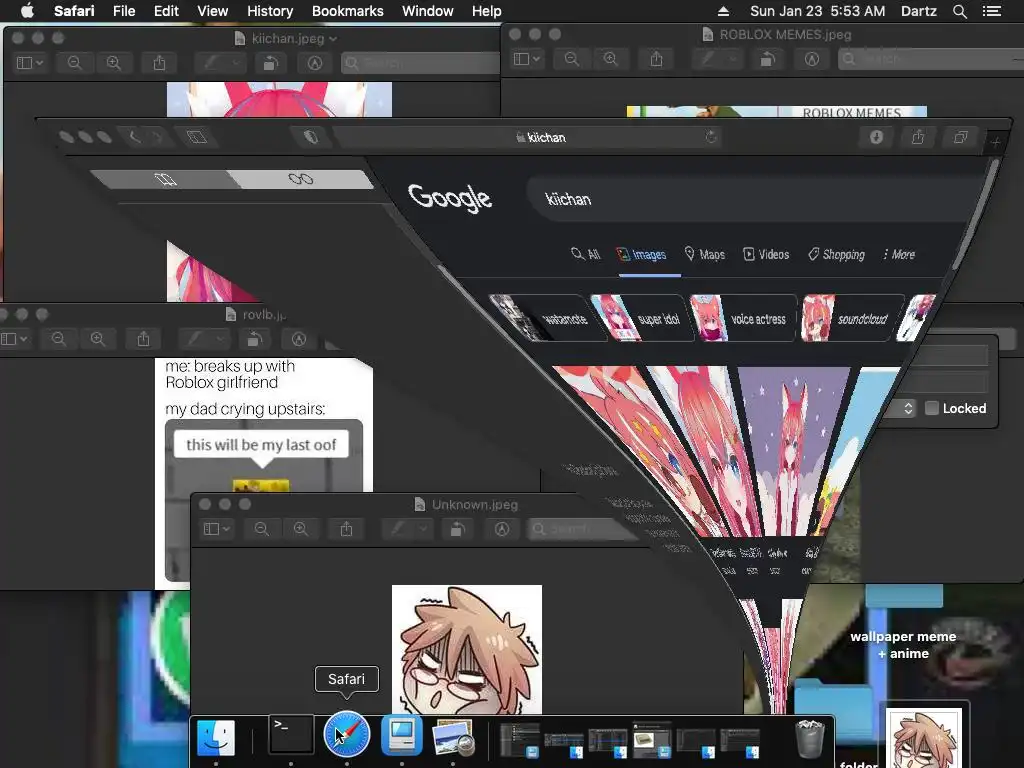Zoom out in rovlb Preview window
Viewport: 1024px width, 768px height.
(59, 339)
